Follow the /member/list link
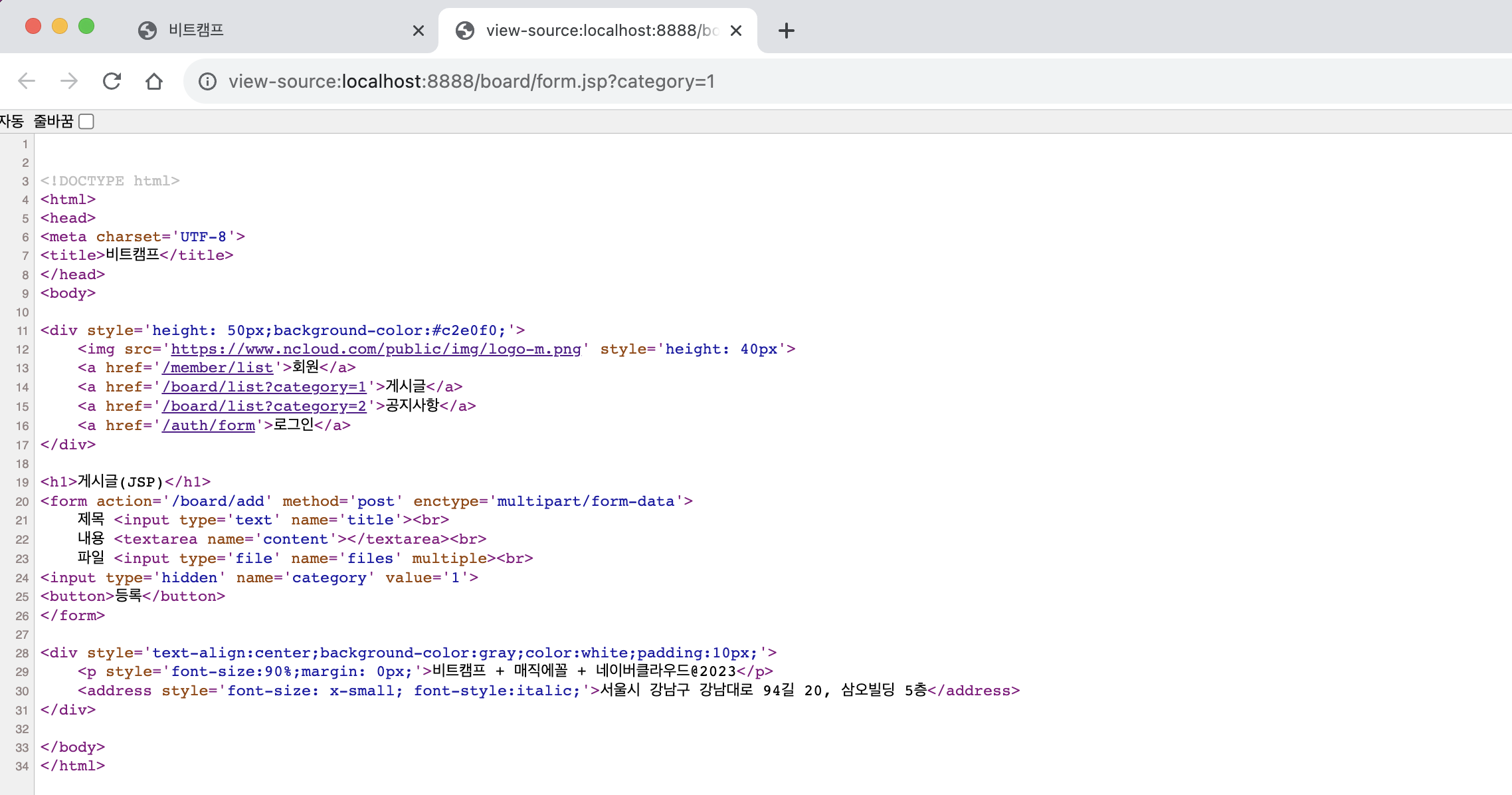 pyautogui.click(x=218, y=368)
